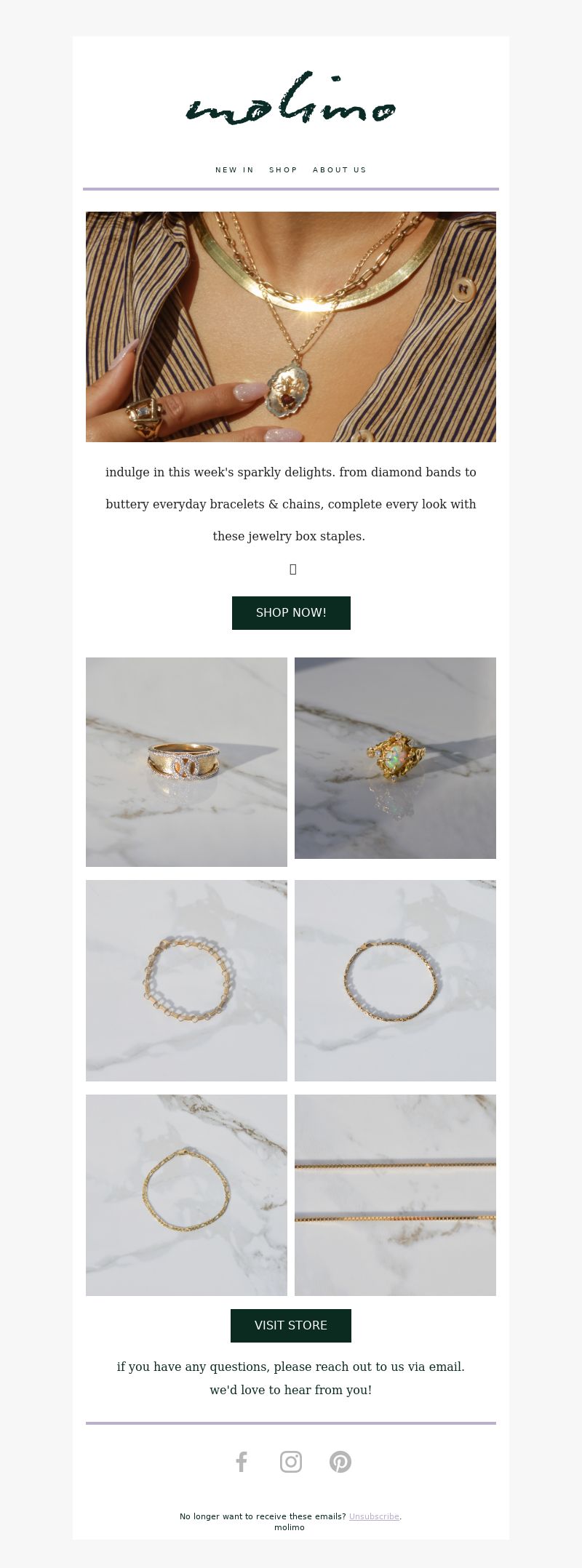
Task: Open the thin twisted bracelet photo
Action: (x=395, y=980)
